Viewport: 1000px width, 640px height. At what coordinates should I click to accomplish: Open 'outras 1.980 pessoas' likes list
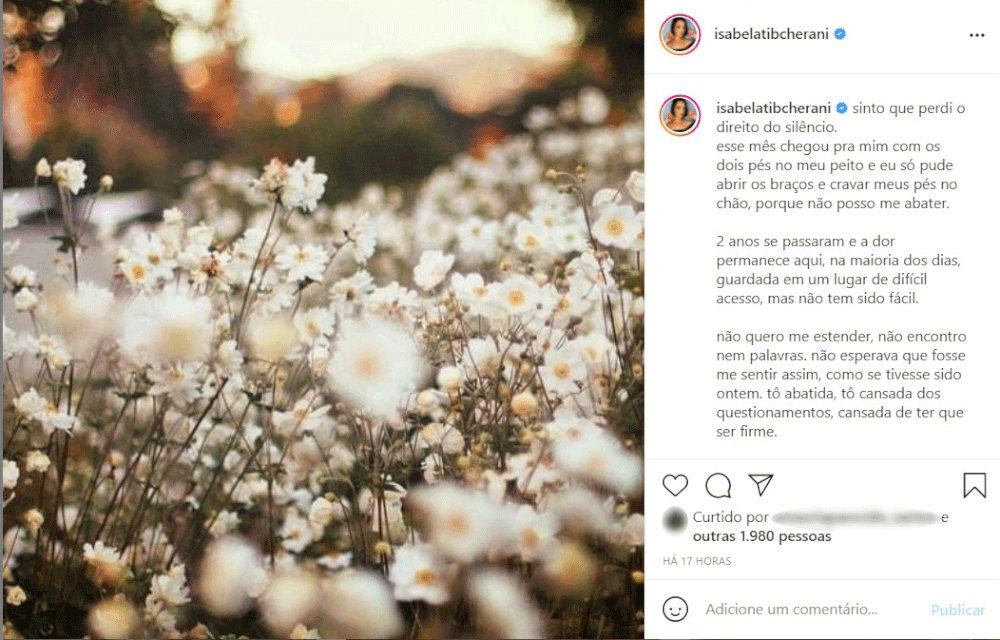tap(761, 537)
